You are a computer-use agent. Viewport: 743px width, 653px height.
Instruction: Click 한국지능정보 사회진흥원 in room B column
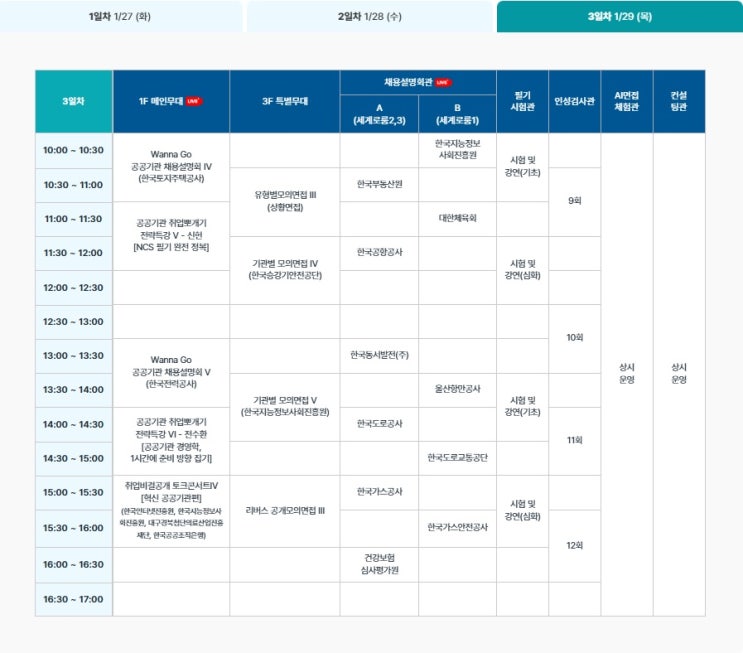(x=457, y=150)
